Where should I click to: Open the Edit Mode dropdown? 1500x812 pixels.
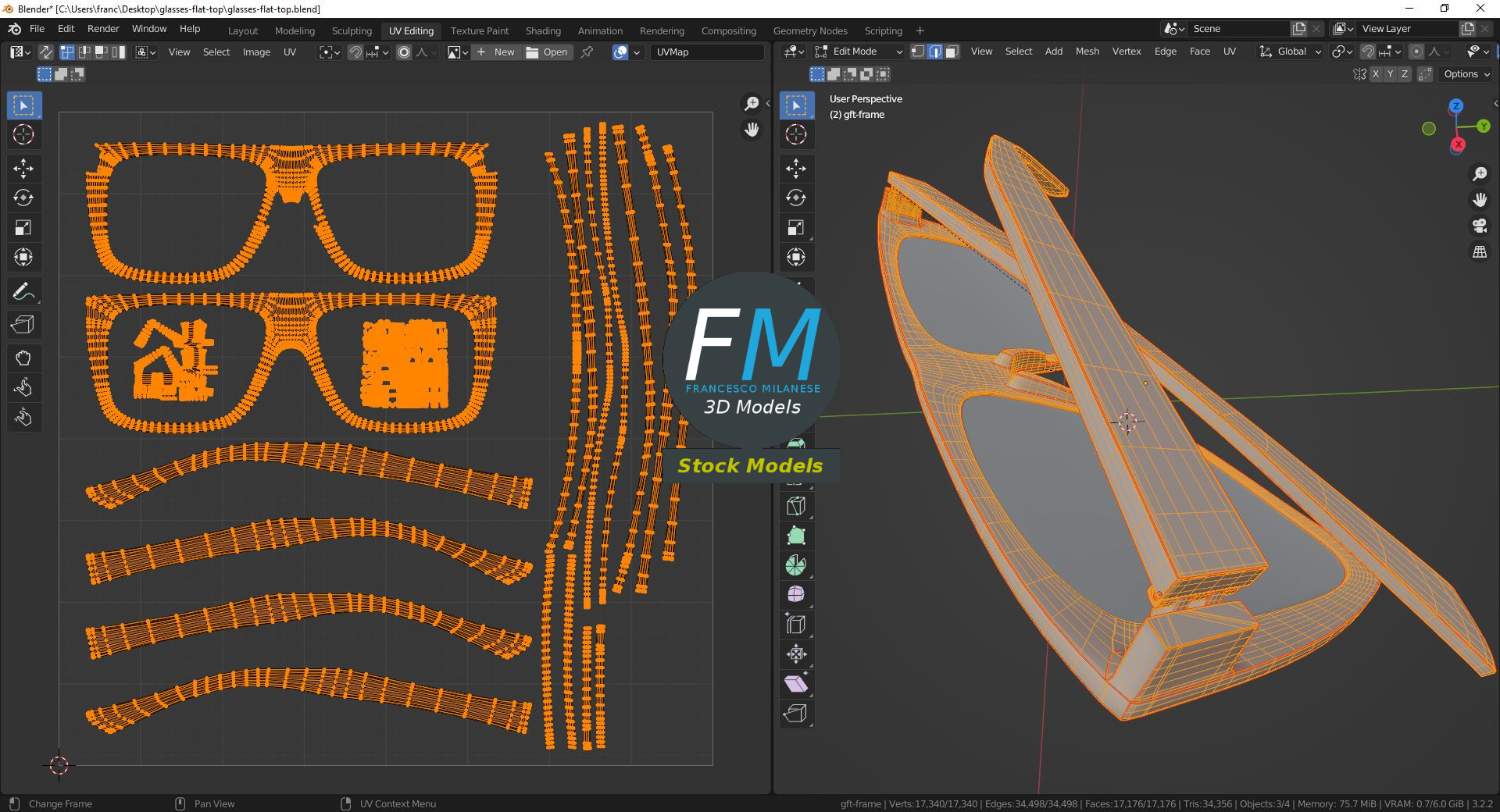(x=859, y=52)
